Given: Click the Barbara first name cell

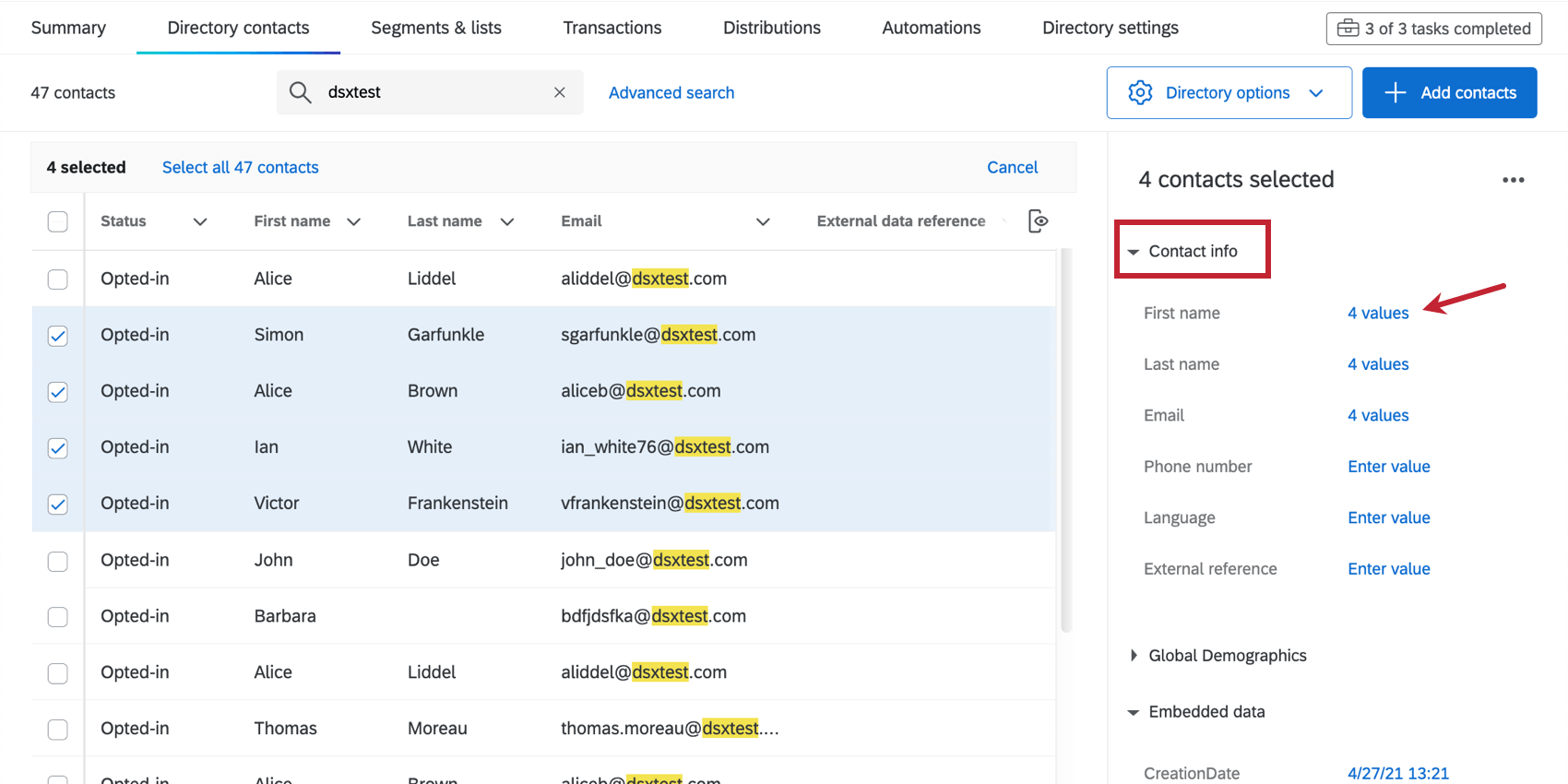Looking at the screenshot, I should click(x=285, y=616).
